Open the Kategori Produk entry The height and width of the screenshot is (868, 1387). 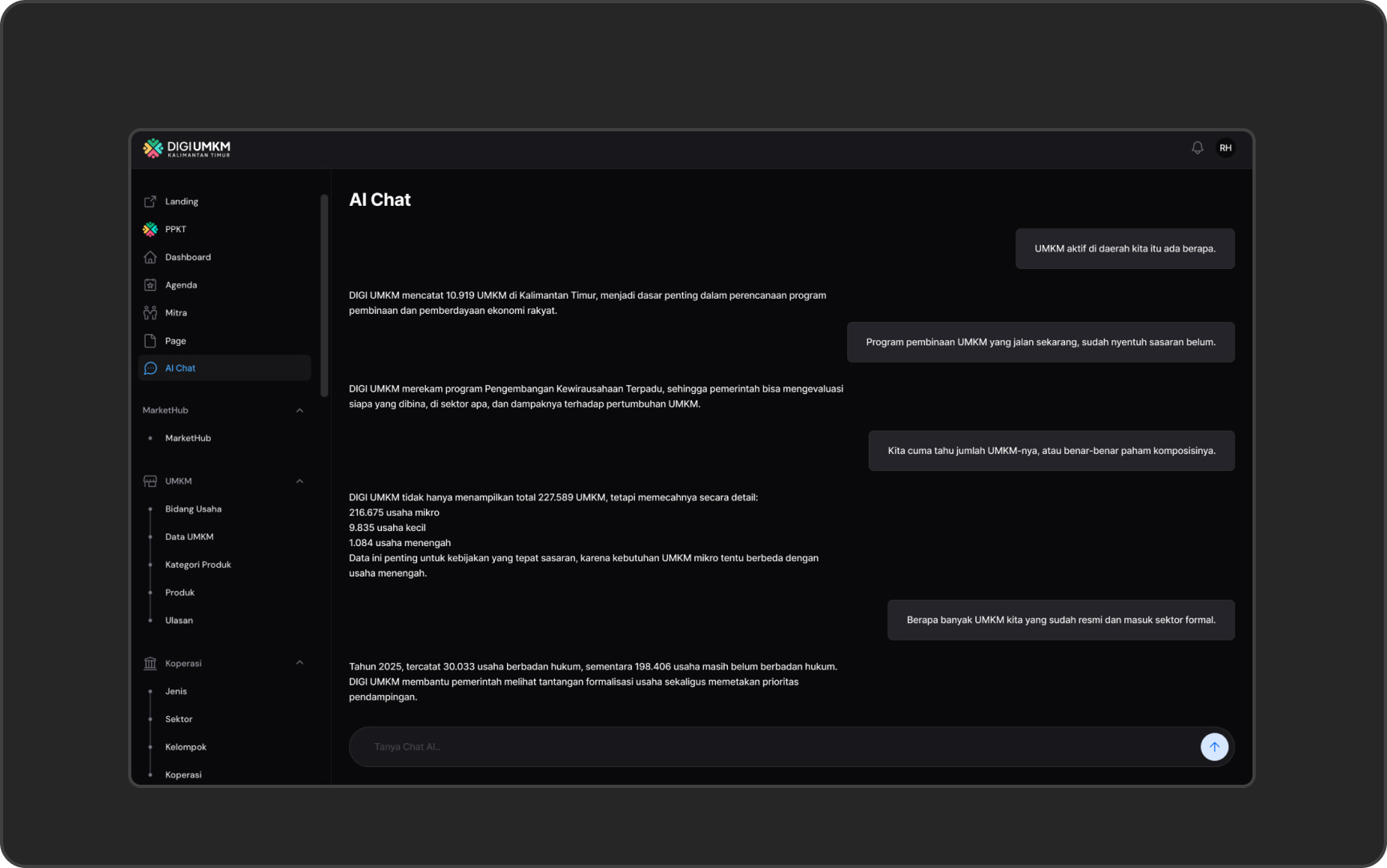(x=198, y=565)
